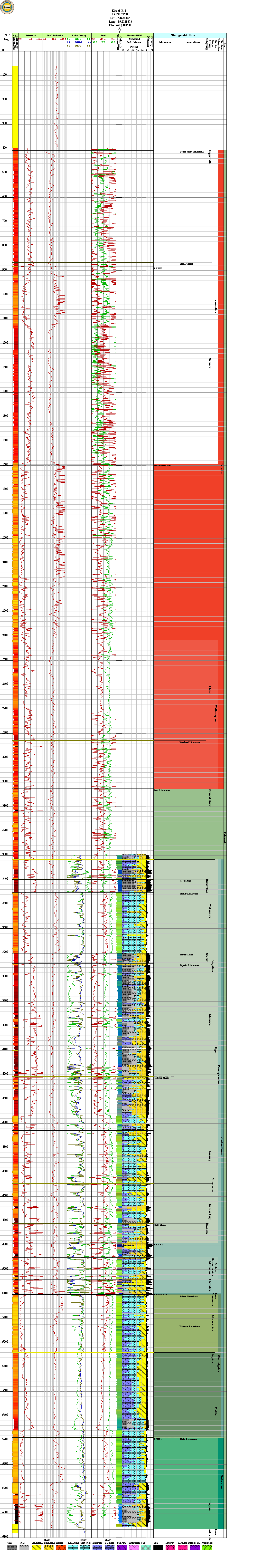Viewport: 263px width, 1568px height.
Task: Select the Sandstone legend swatch
Action: coord(37,1547)
